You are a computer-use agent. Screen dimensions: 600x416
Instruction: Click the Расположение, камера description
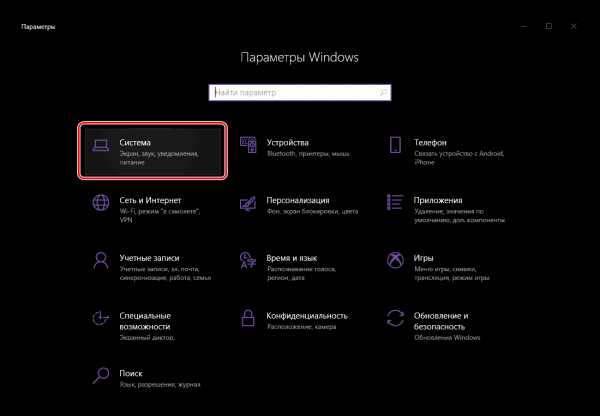pos(302,327)
